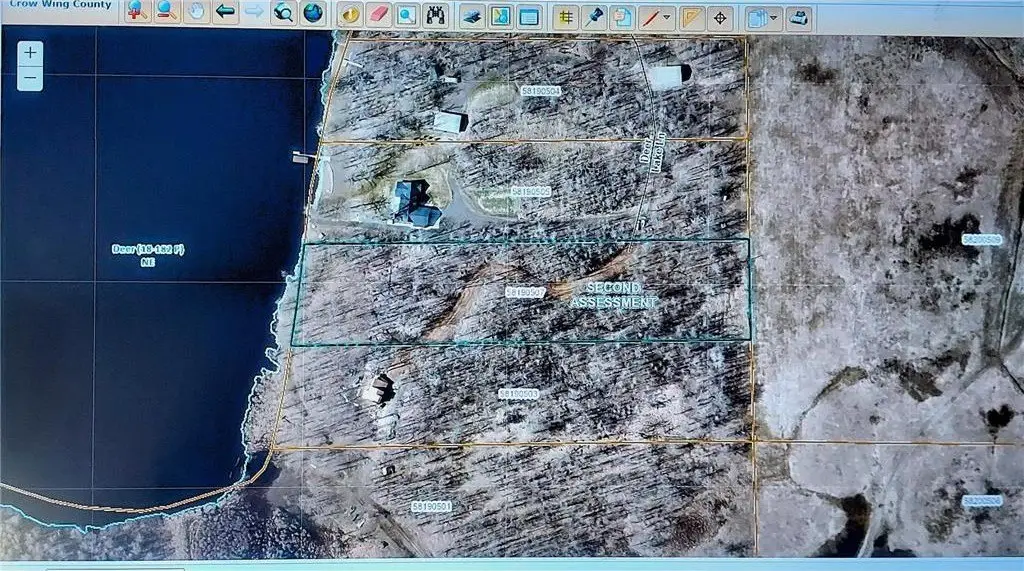
Task: Expand the export pages dropdown arrow
Action: [775, 18]
